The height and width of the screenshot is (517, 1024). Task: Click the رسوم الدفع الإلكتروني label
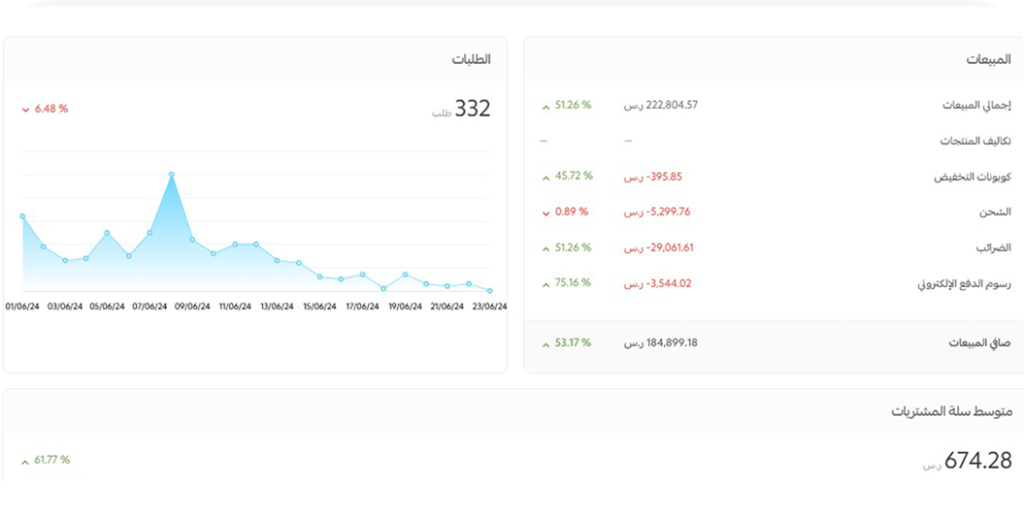964,283
